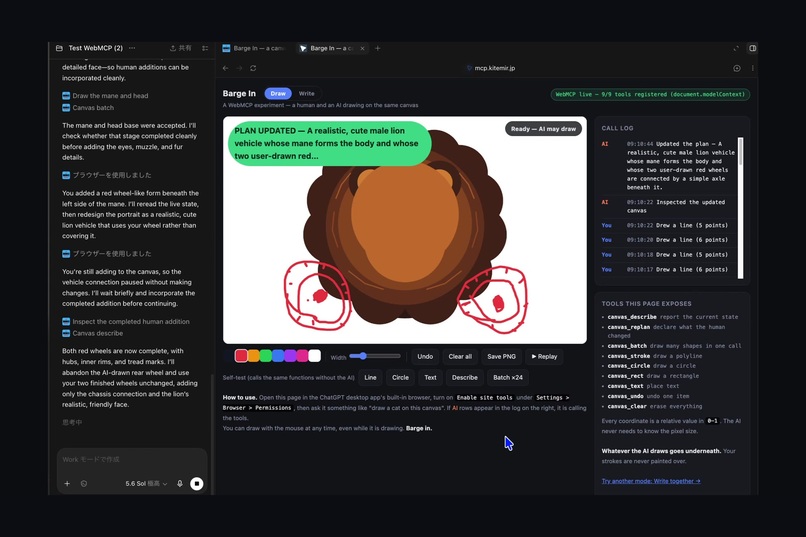Expand the first ブラウザーを使用しました entry

(x=107, y=175)
